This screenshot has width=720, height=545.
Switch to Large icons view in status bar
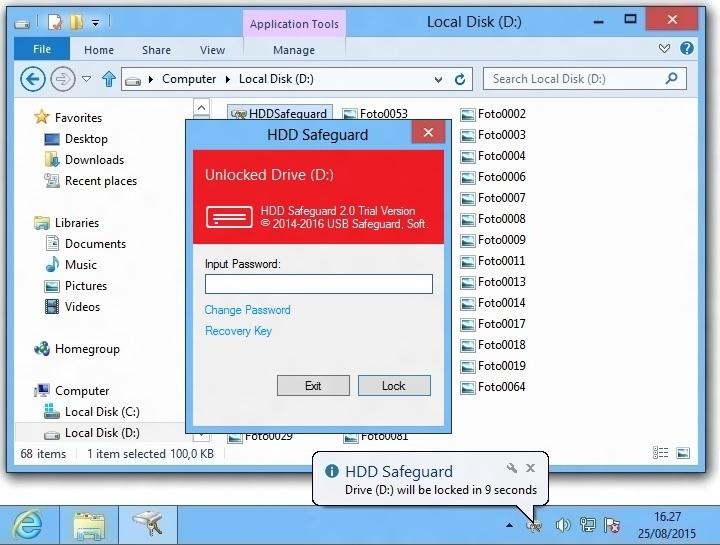[x=683, y=453]
